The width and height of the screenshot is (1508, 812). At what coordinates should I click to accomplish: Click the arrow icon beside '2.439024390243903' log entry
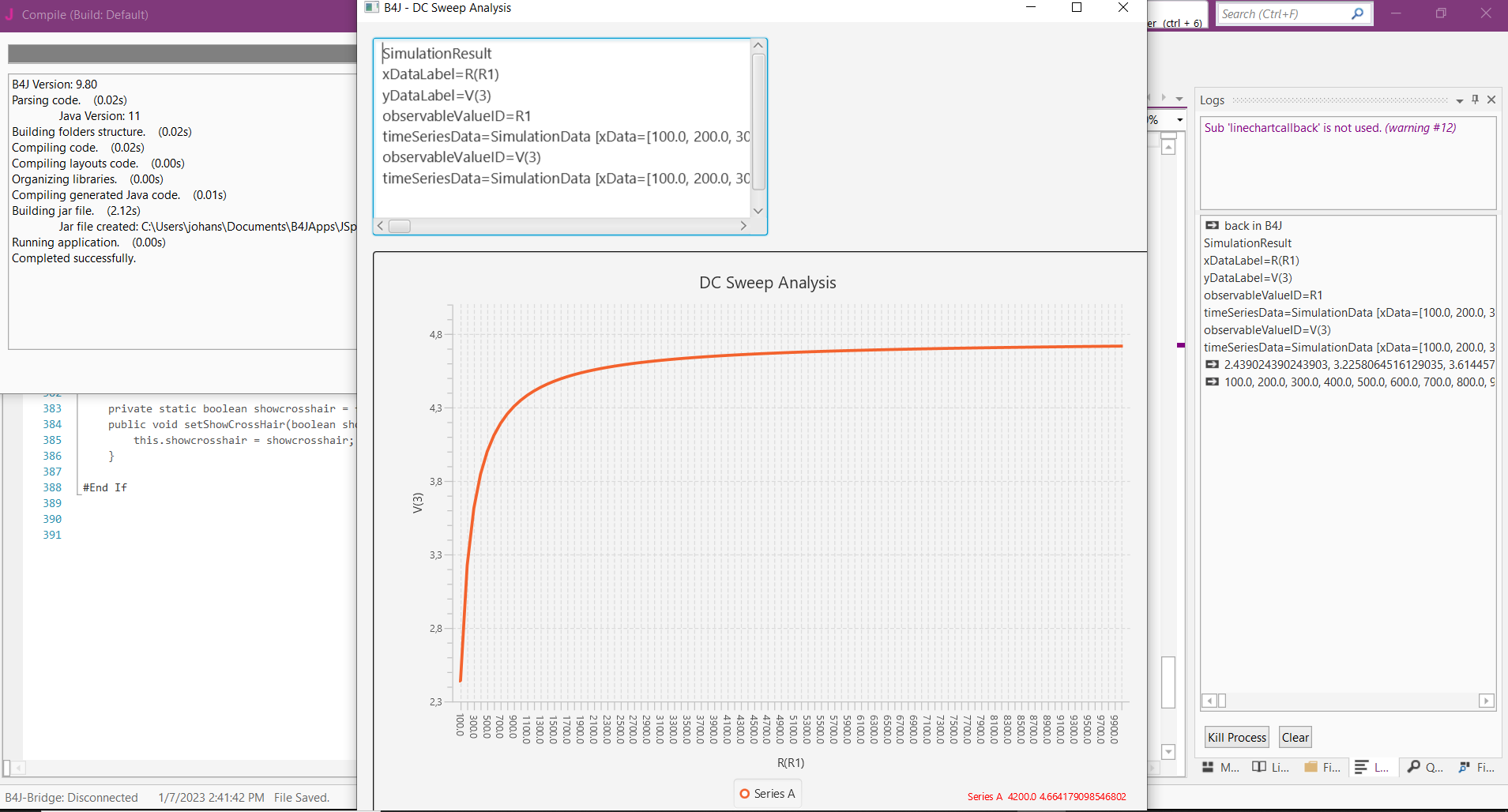click(1213, 365)
